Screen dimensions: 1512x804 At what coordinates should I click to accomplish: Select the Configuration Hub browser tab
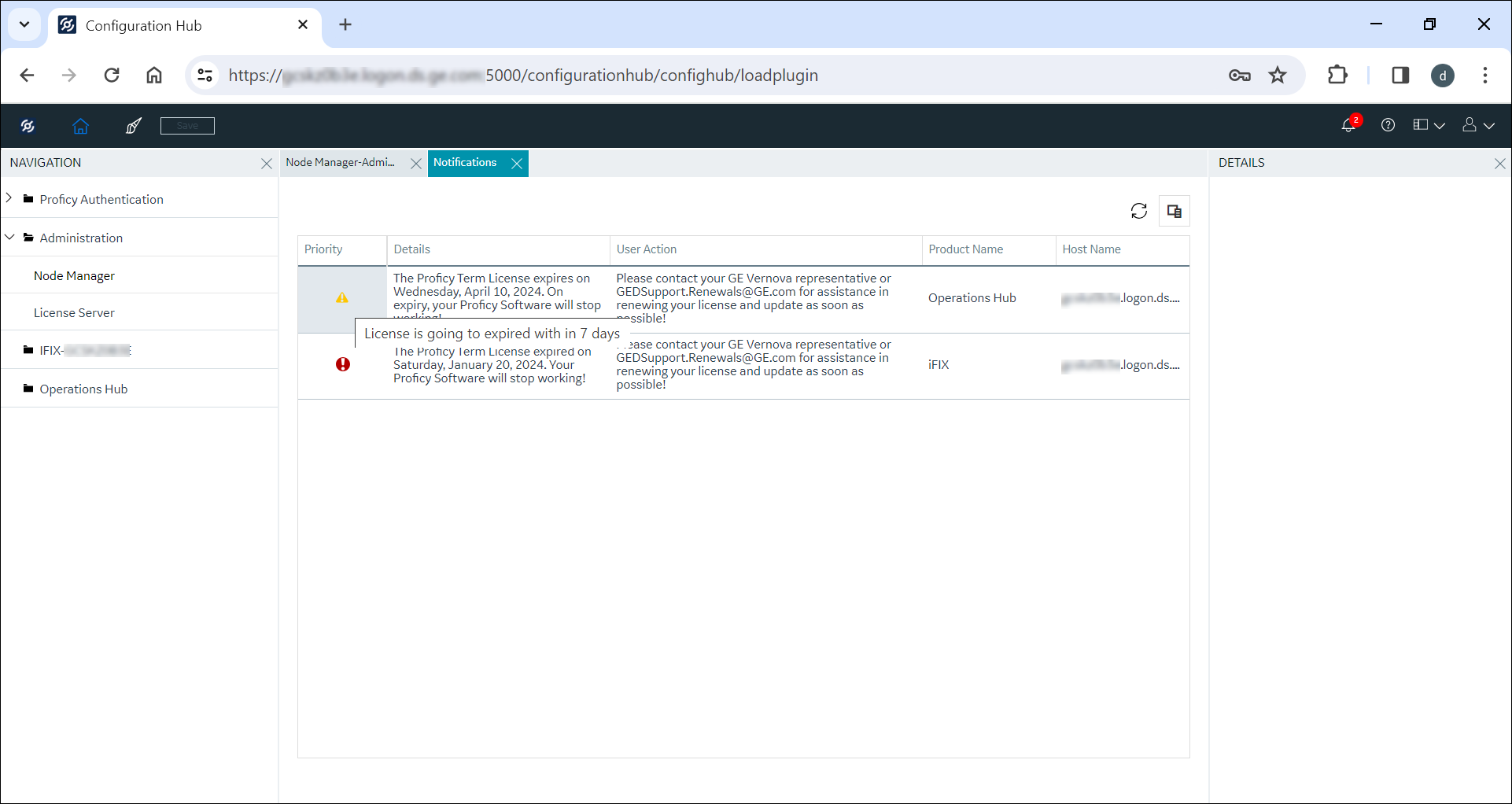click(x=184, y=25)
